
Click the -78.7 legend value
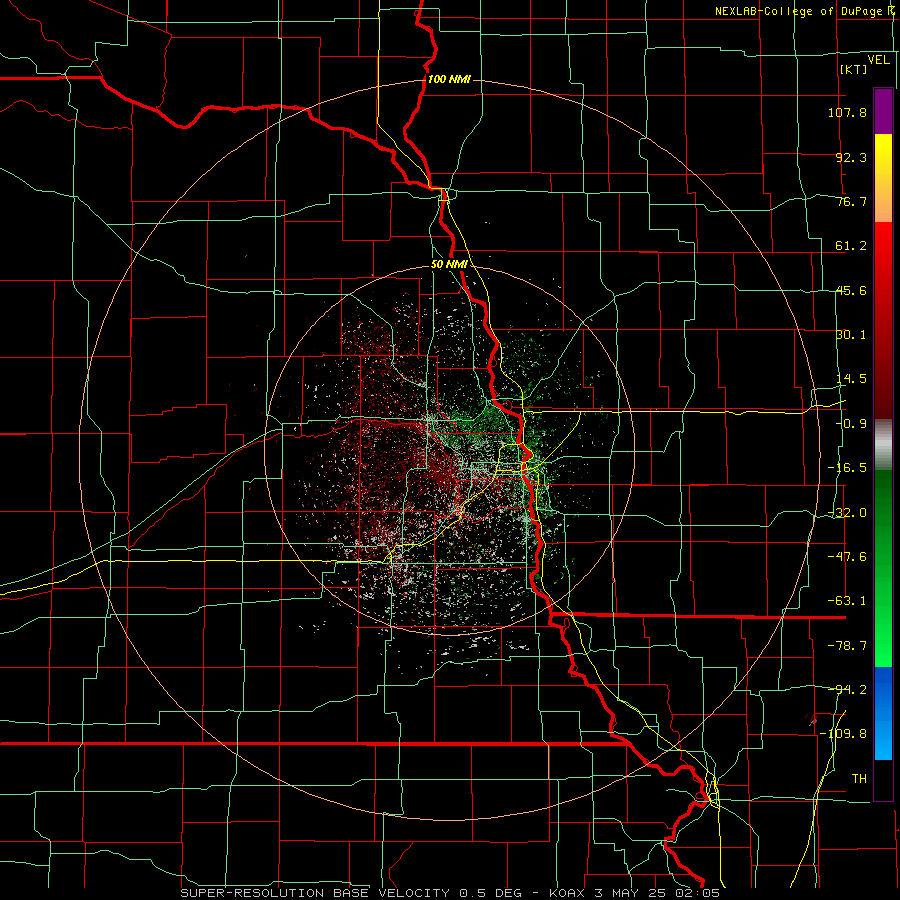point(847,646)
